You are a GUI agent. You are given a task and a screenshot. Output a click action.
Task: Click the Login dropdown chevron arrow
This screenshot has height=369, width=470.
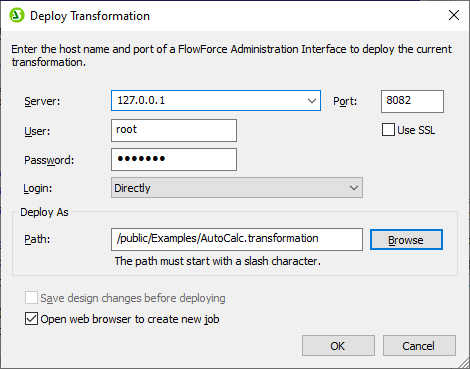[354, 188]
